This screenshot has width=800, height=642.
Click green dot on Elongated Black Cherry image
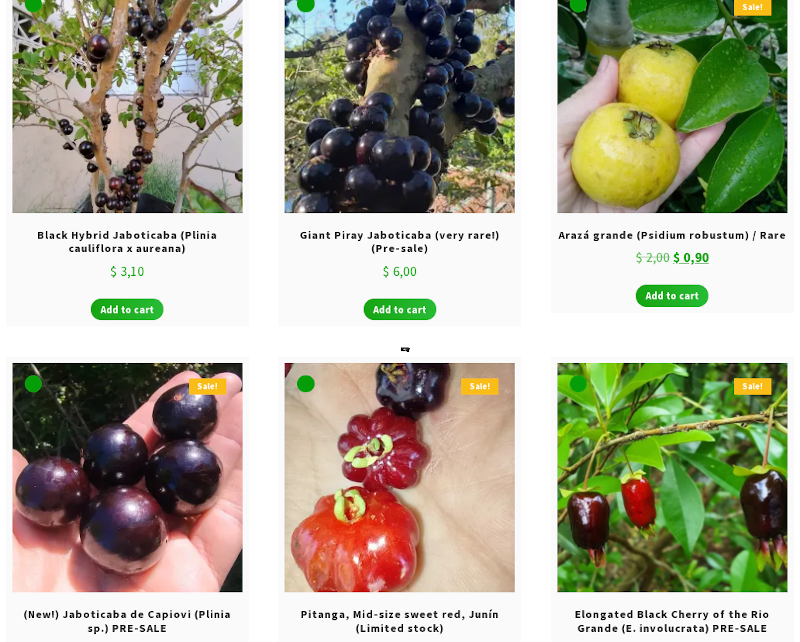(578, 384)
